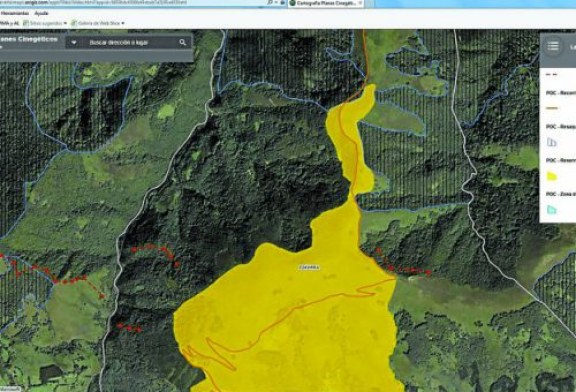Viewport: 576px width, 392px height.
Task: Open the legend panel list icon
Action: tap(552, 46)
